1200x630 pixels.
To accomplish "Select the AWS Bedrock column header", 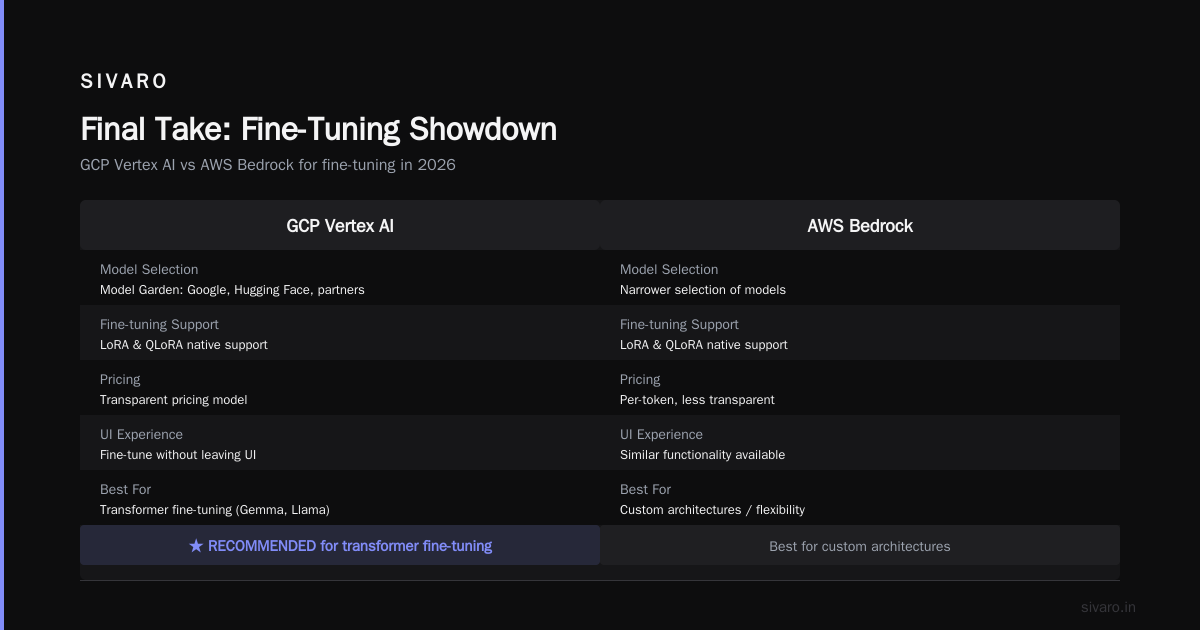I will [x=860, y=225].
